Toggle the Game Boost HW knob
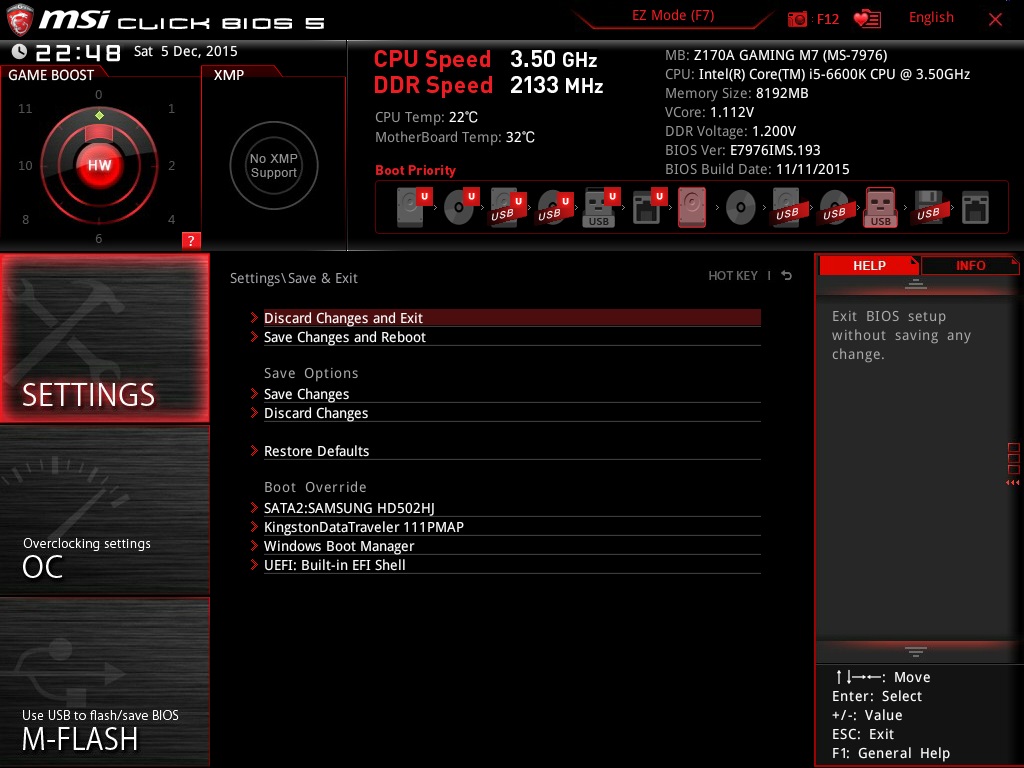The image size is (1024, 768). click(x=99, y=165)
